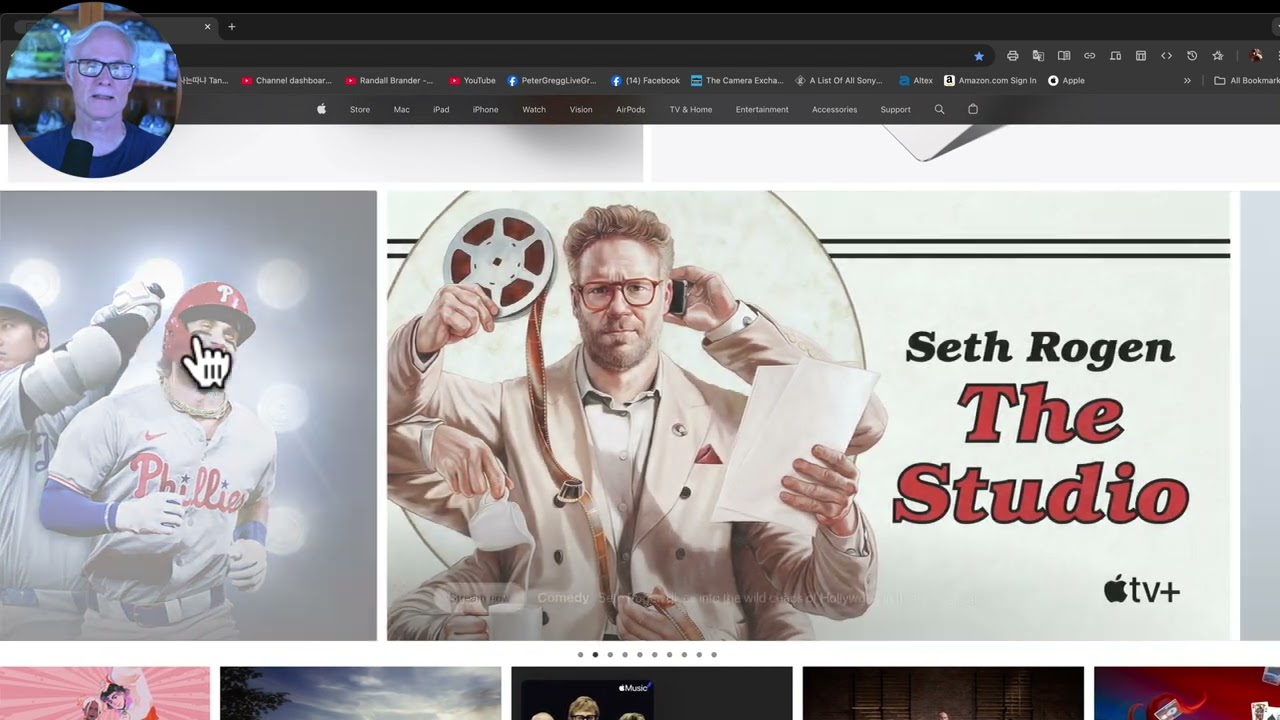Open Seth Rogen The Studio banner

pos(808,415)
